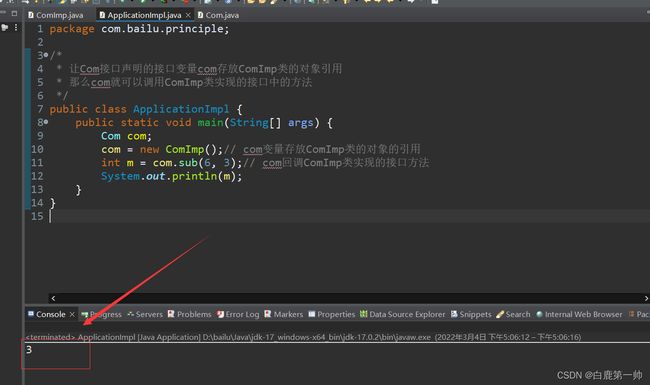Click the ComImp constructor call on line 10
Viewport: 650px width, 385px height.
(x=184, y=149)
